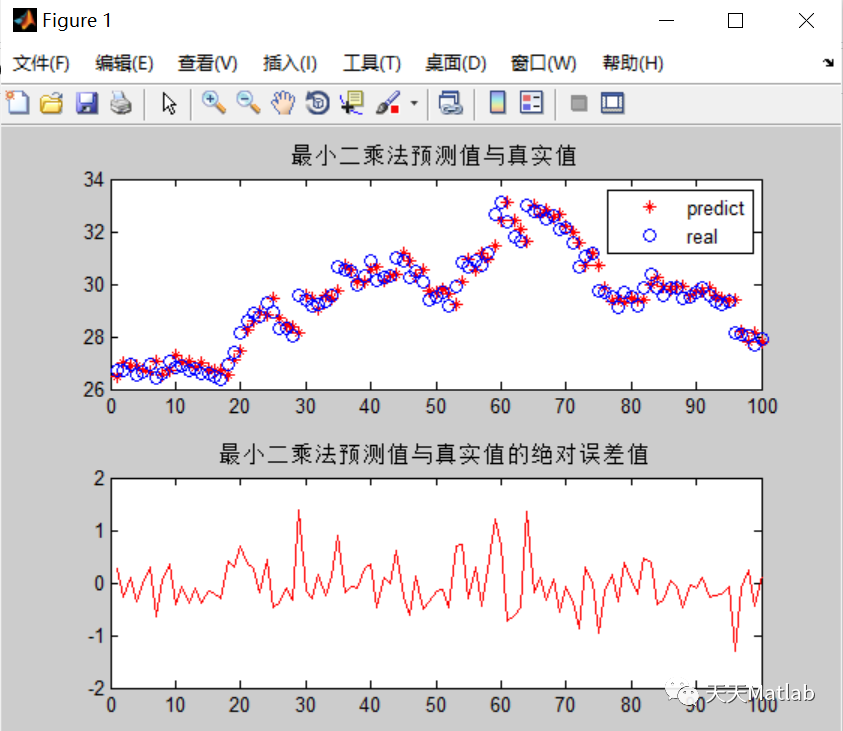Screen dimensions: 843x731
Task: Click the y-axis label 2 on bottom plot
Action: pyautogui.click(x=99, y=478)
